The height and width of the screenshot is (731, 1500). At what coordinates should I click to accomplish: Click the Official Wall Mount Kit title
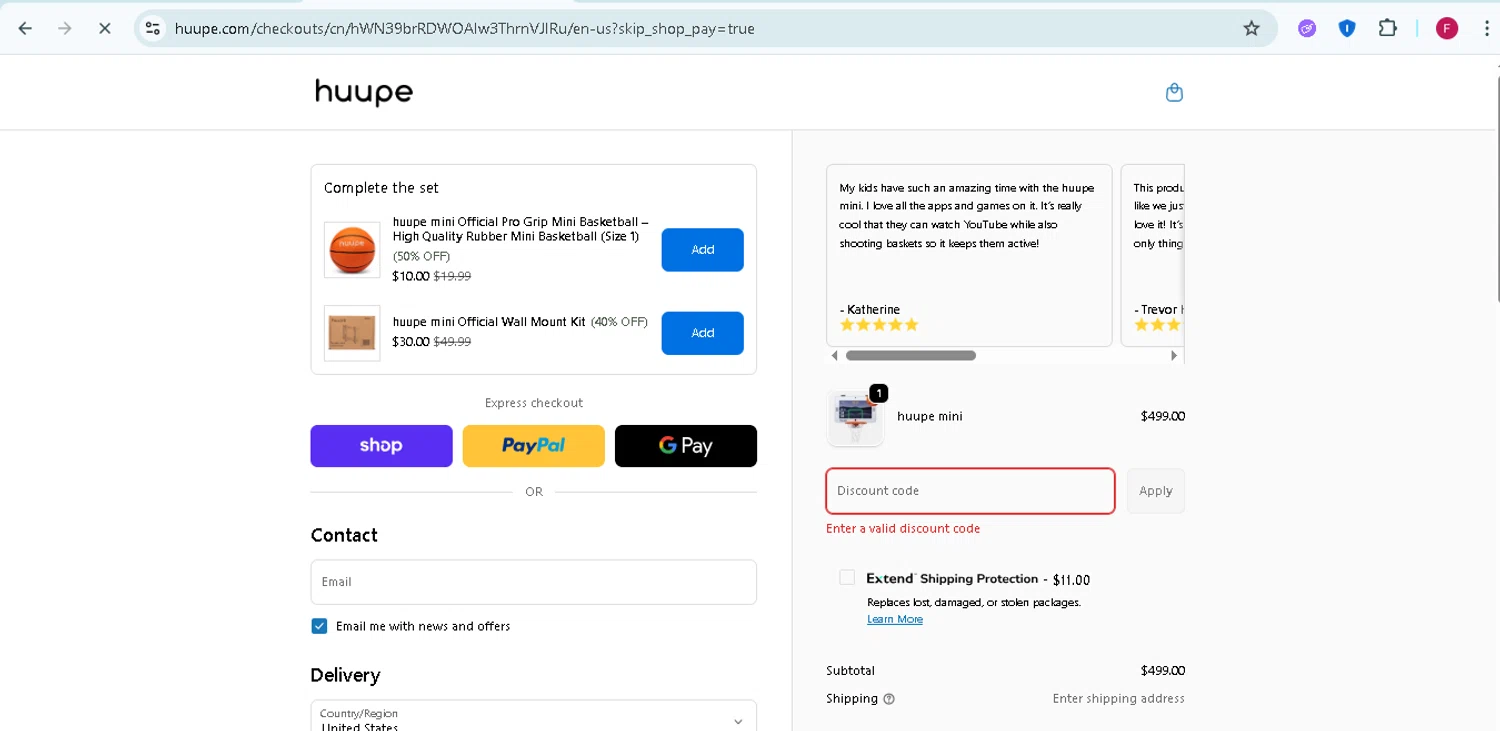pos(489,322)
